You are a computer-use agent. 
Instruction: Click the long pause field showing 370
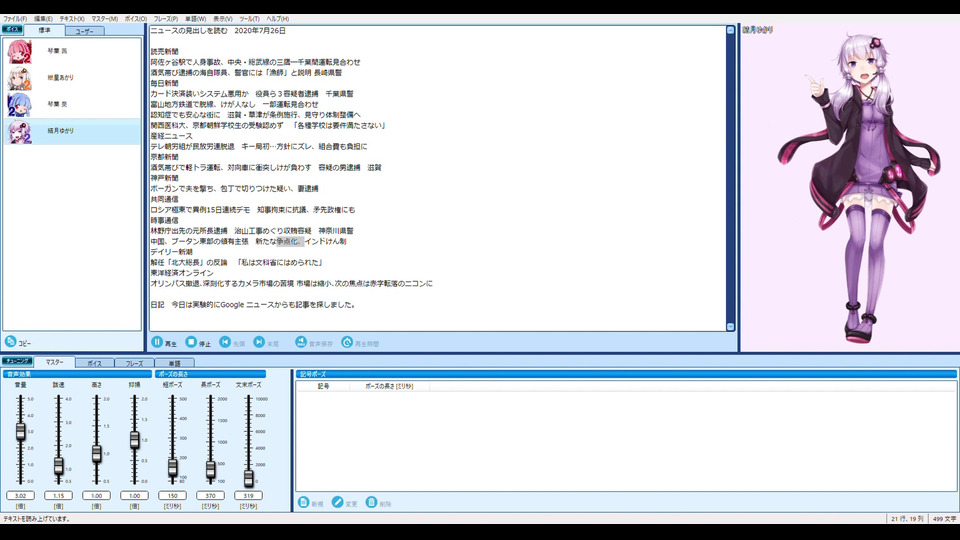210,495
